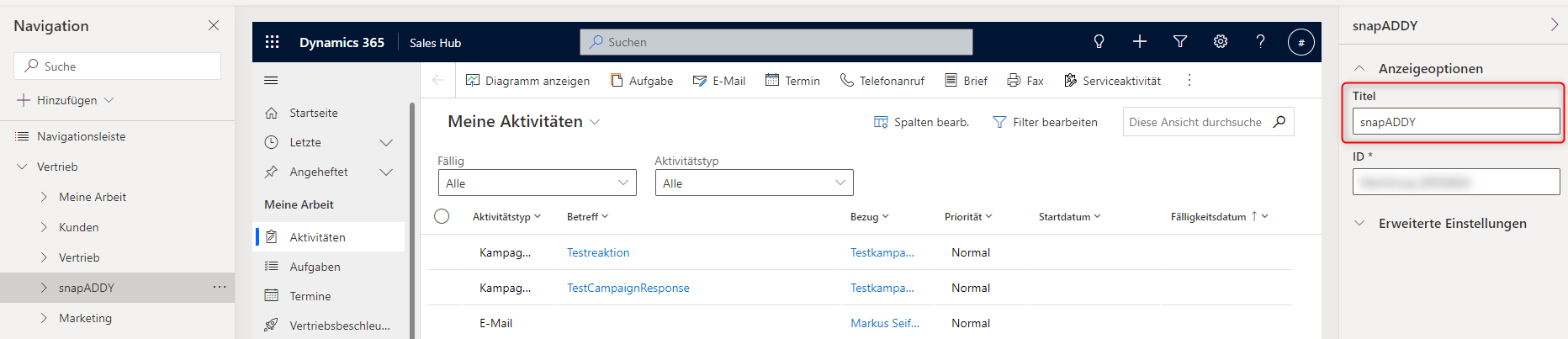
Task: Create a new E-Mail activity
Action: 719,81
